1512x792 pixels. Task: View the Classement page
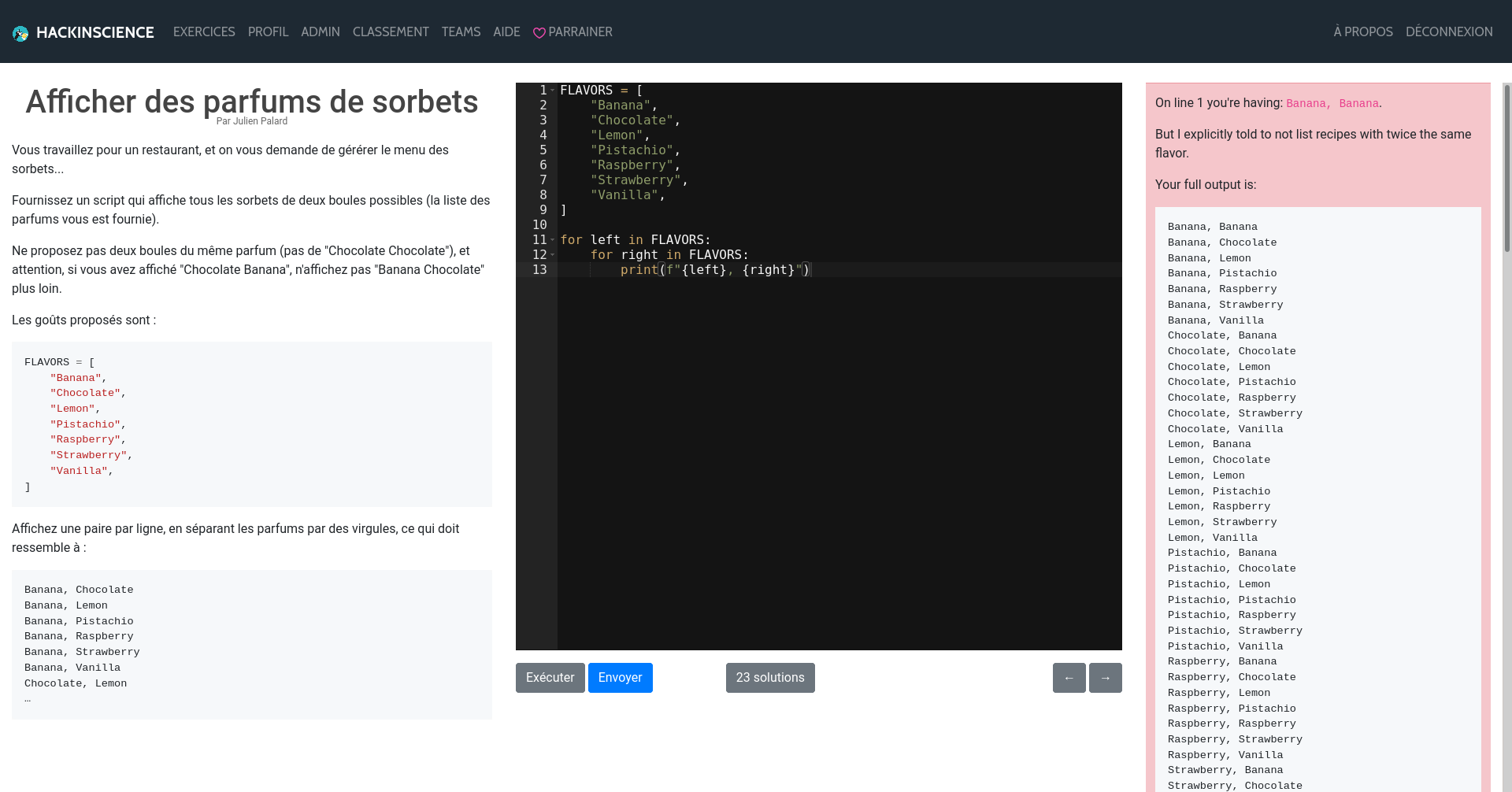(x=391, y=31)
